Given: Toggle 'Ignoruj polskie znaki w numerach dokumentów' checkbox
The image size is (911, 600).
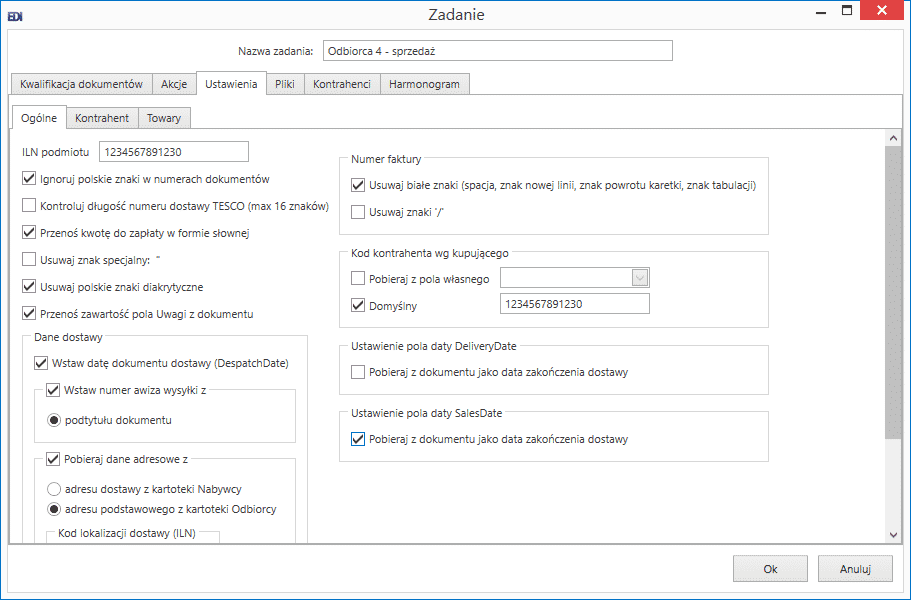Looking at the screenshot, I should coord(29,178).
